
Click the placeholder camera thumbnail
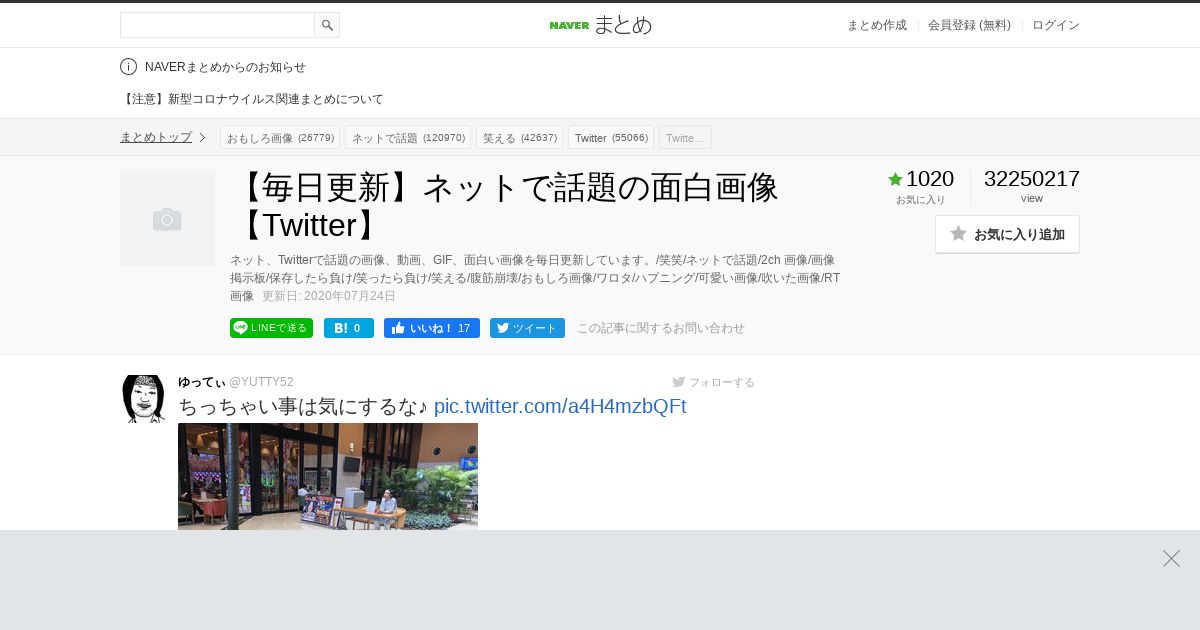(x=167, y=218)
